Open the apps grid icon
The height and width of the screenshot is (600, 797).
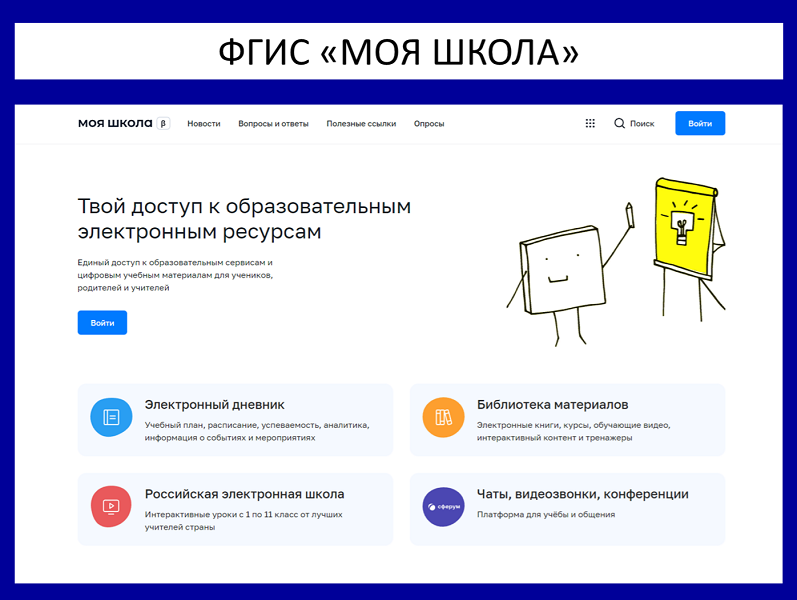point(590,124)
